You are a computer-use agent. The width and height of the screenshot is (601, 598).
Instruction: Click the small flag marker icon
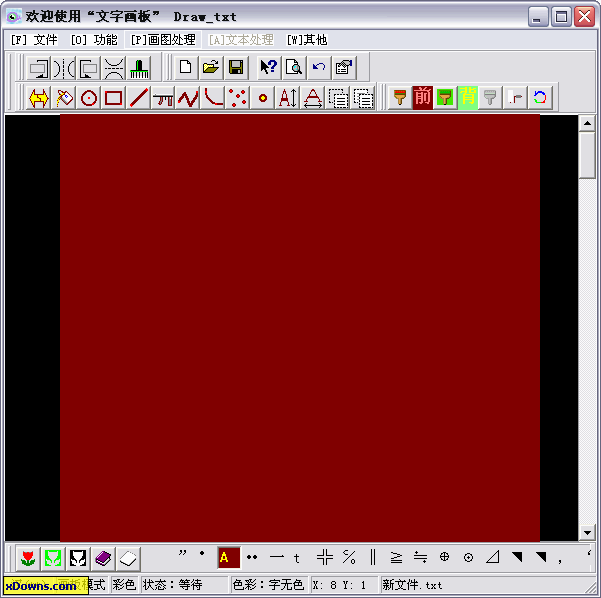point(515,97)
